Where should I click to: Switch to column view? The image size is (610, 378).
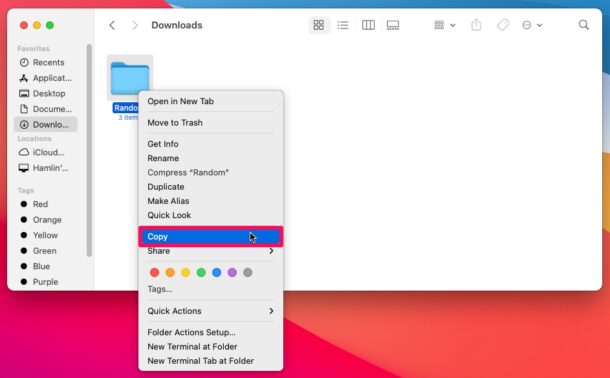(x=368, y=25)
